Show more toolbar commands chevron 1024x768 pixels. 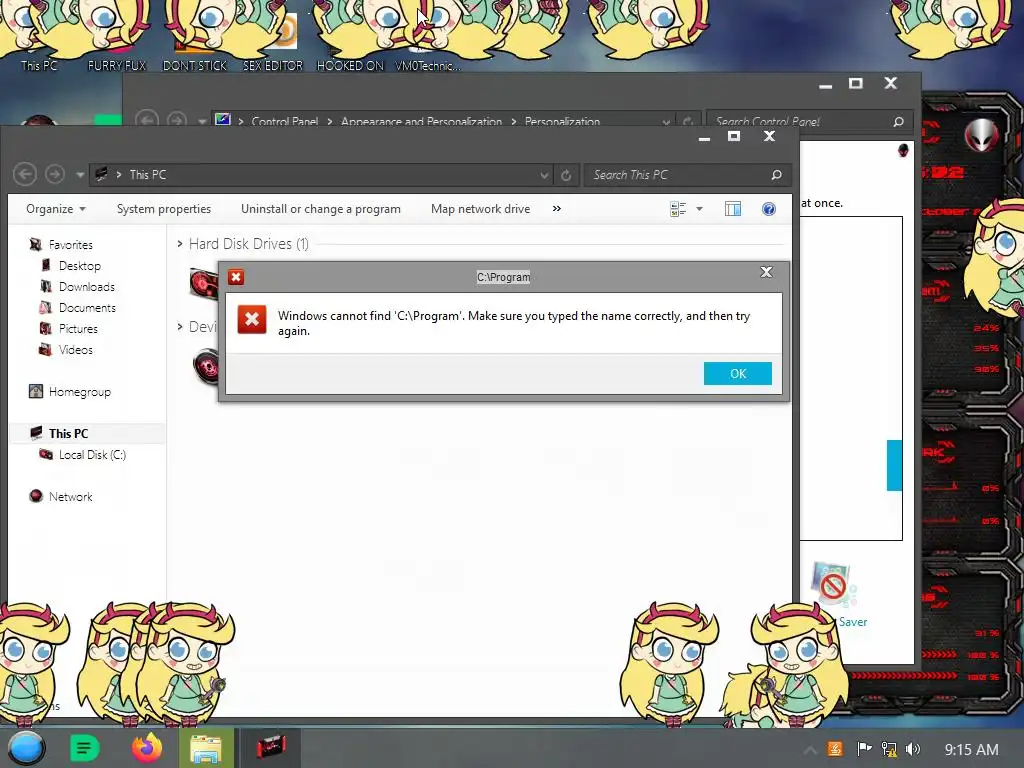(556, 209)
